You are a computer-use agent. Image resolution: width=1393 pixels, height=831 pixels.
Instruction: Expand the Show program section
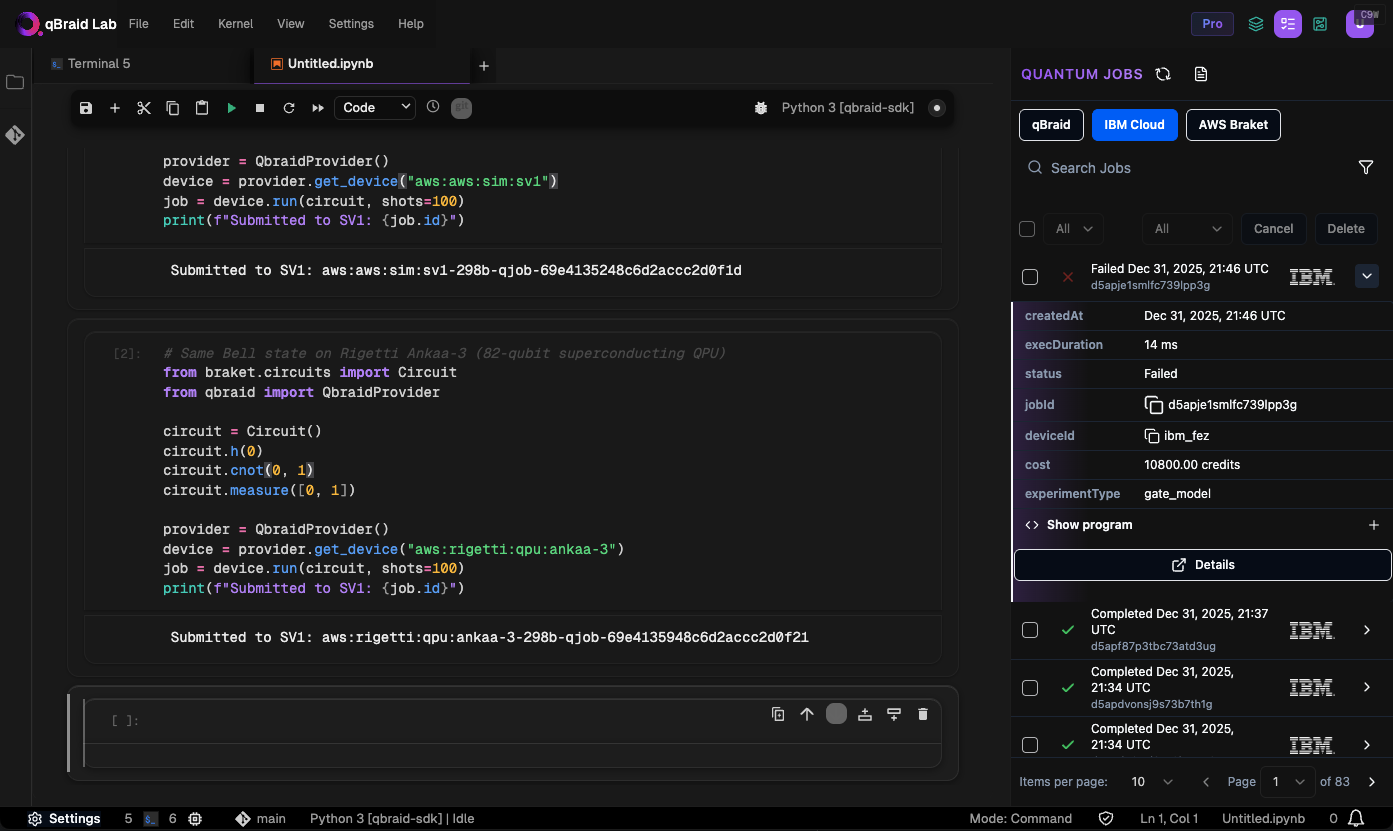tap(1202, 525)
